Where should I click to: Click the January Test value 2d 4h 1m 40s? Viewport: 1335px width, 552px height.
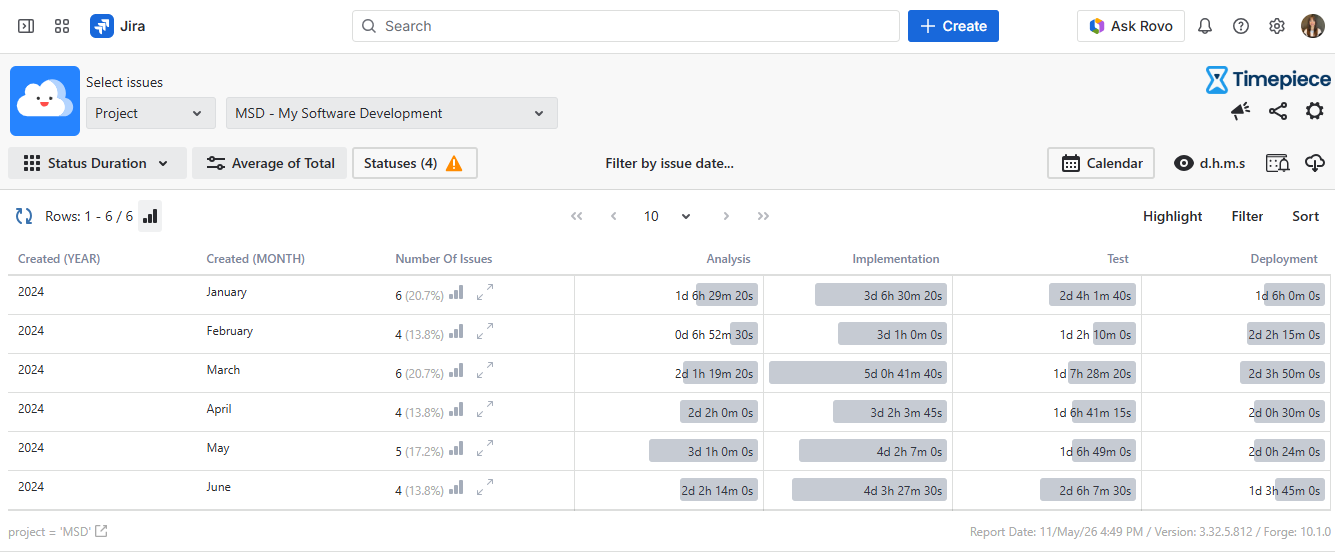pos(1092,295)
